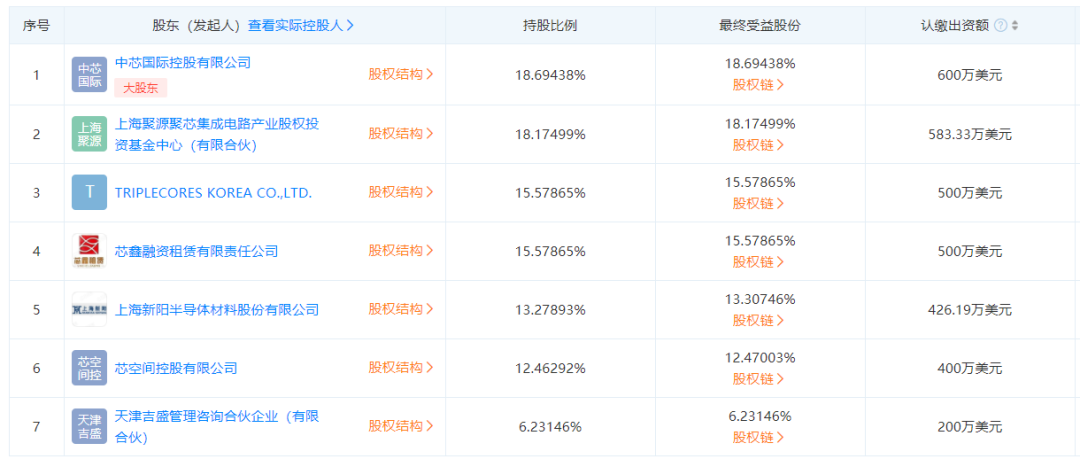This screenshot has height=459, width=1080.
Task: Open 芯空间控股有限公司 link
Action: [x=176, y=368]
